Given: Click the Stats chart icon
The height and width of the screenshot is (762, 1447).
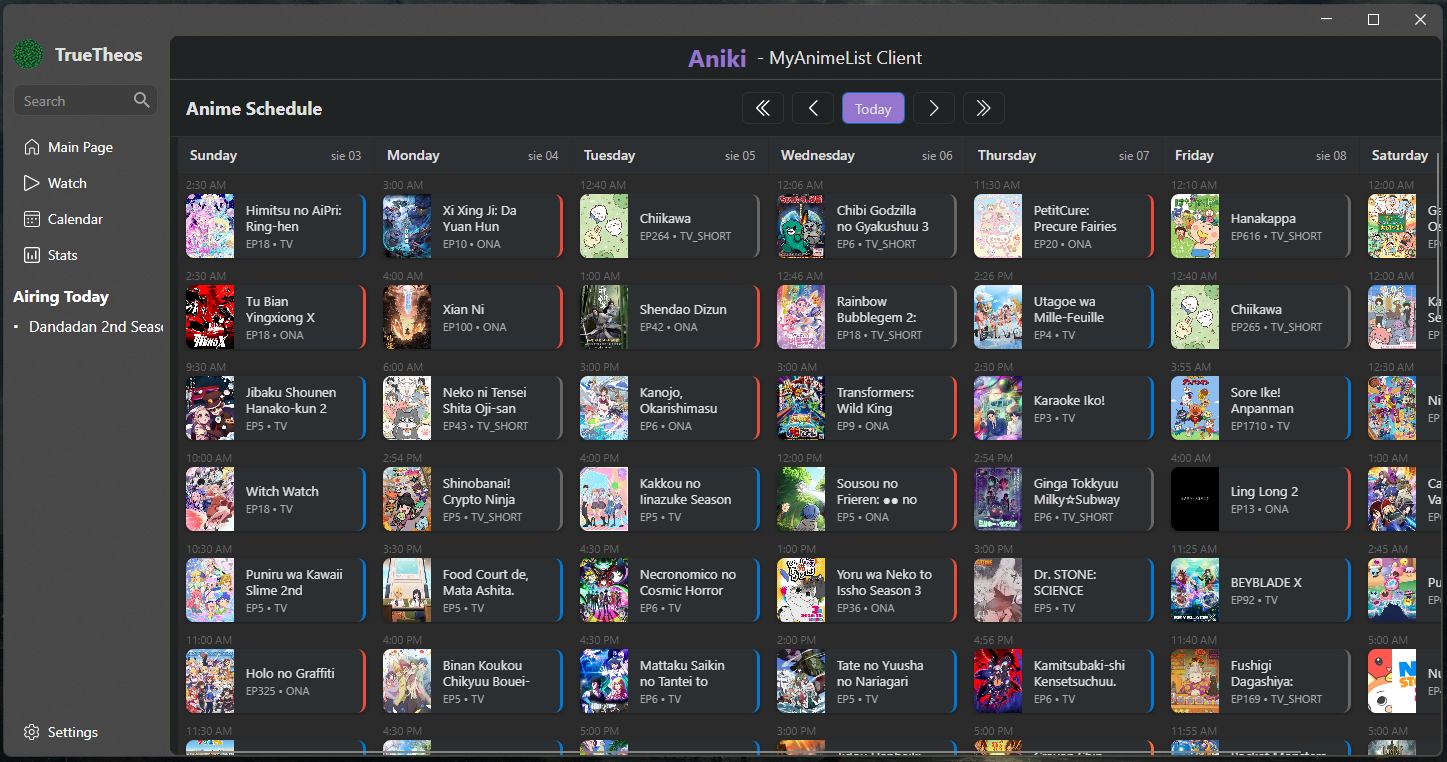Looking at the screenshot, I should pyautogui.click(x=32, y=255).
